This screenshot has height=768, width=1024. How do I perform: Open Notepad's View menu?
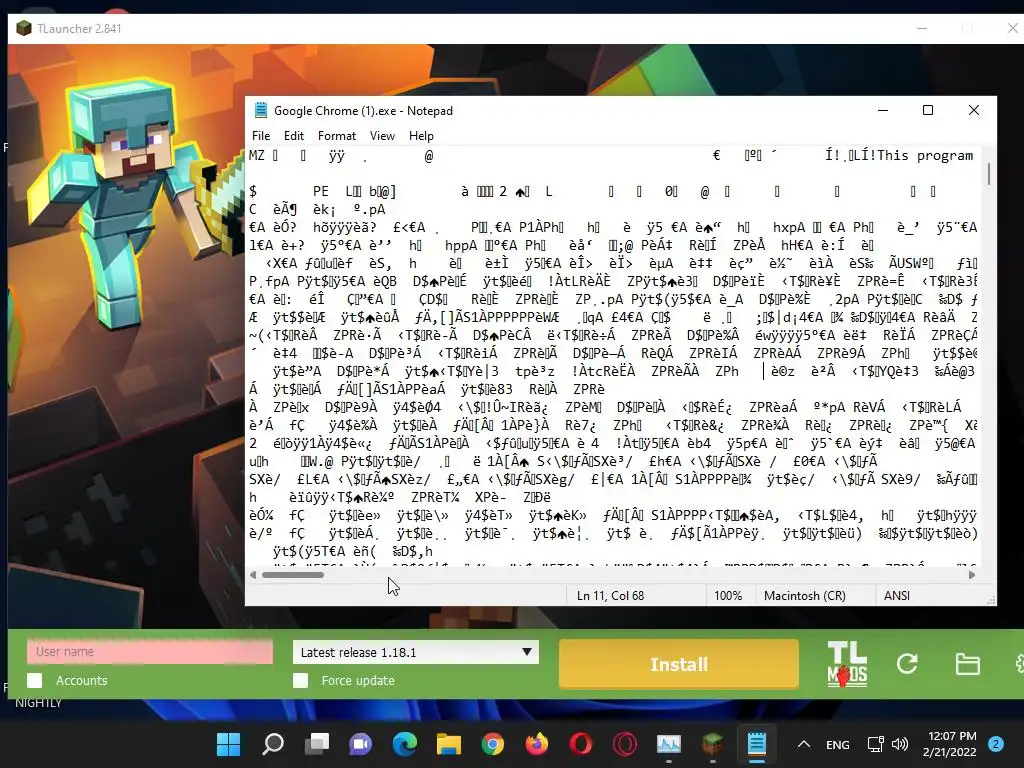(x=382, y=136)
